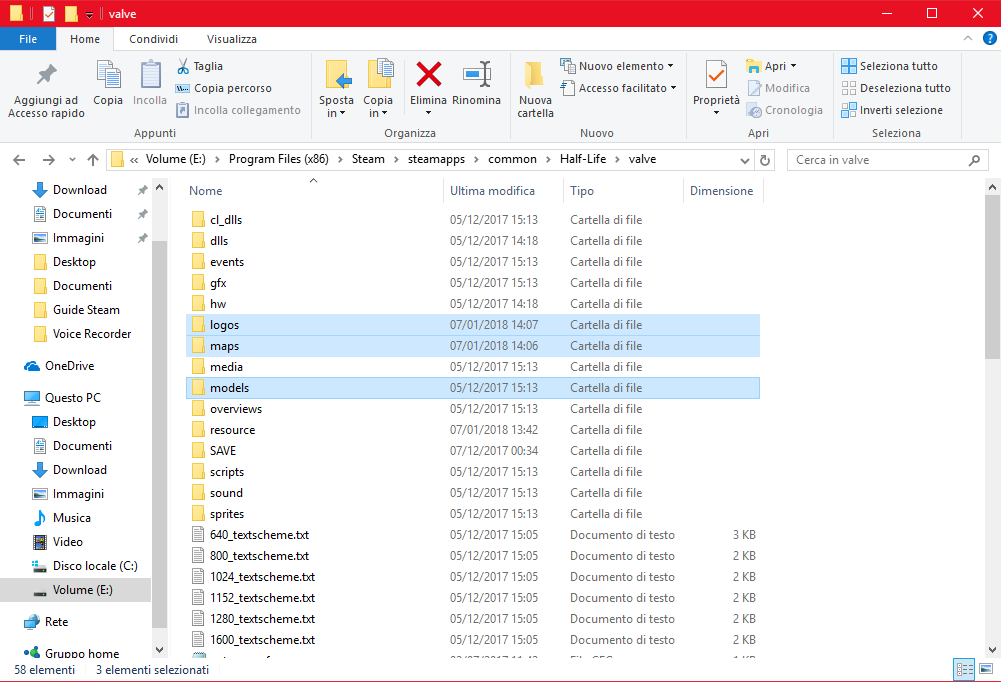Open the Apri dropdown arrow

click(x=794, y=66)
